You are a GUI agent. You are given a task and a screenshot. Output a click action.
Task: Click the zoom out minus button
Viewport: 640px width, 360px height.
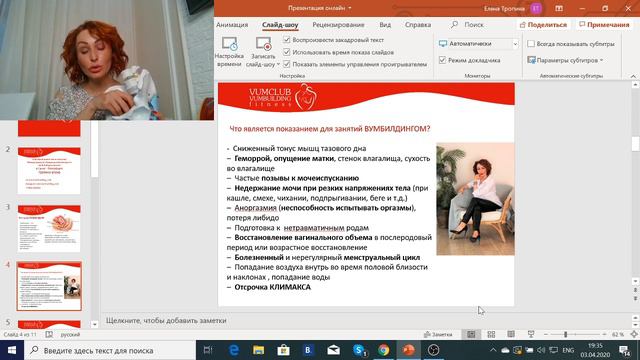(x=546, y=334)
